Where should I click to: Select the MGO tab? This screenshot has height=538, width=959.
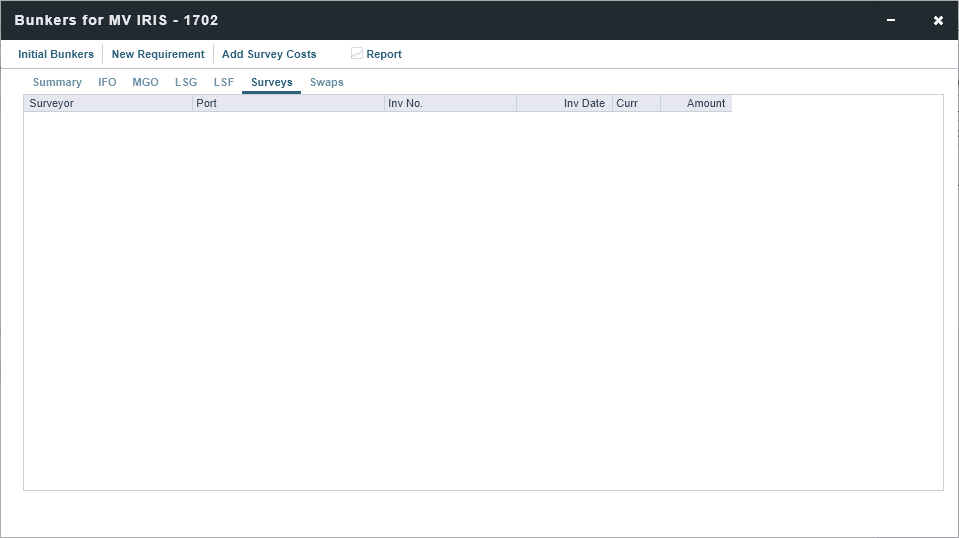pyautogui.click(x=145, y=82)
